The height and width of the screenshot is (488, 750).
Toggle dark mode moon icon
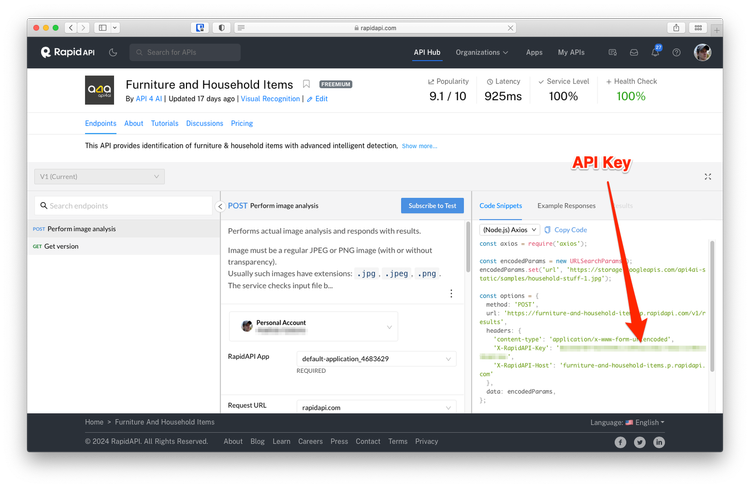tap(113, 52)
